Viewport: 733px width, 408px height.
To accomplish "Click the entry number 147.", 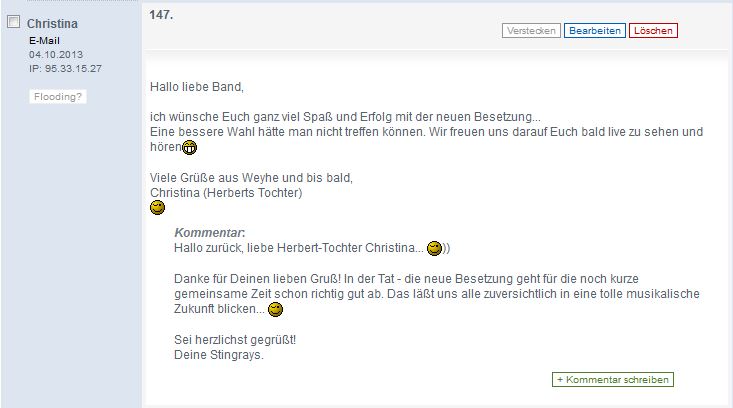I will pyautogui.click(x=161, y=15).
